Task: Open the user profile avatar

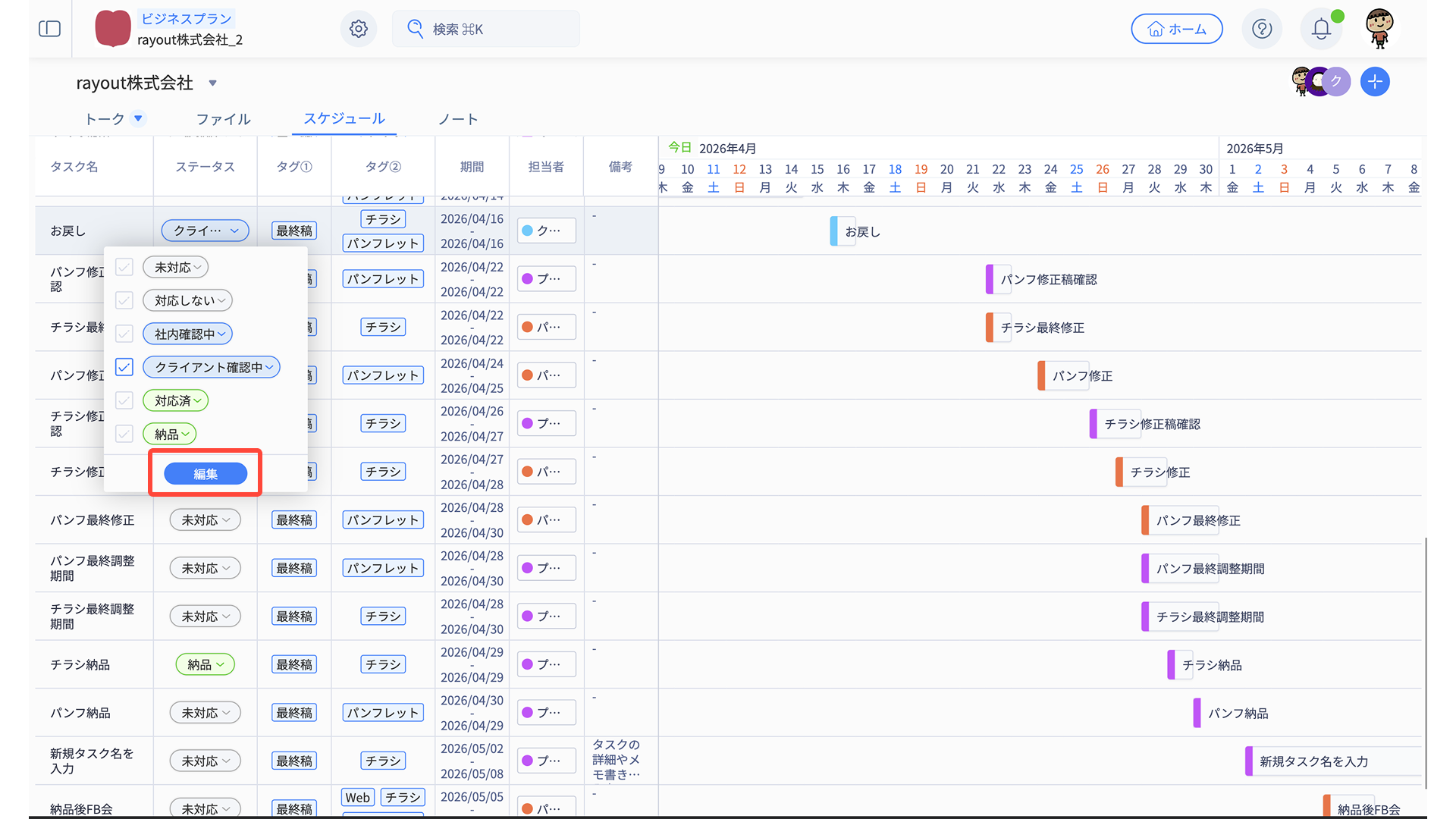Action: [x=1379, y=29]
